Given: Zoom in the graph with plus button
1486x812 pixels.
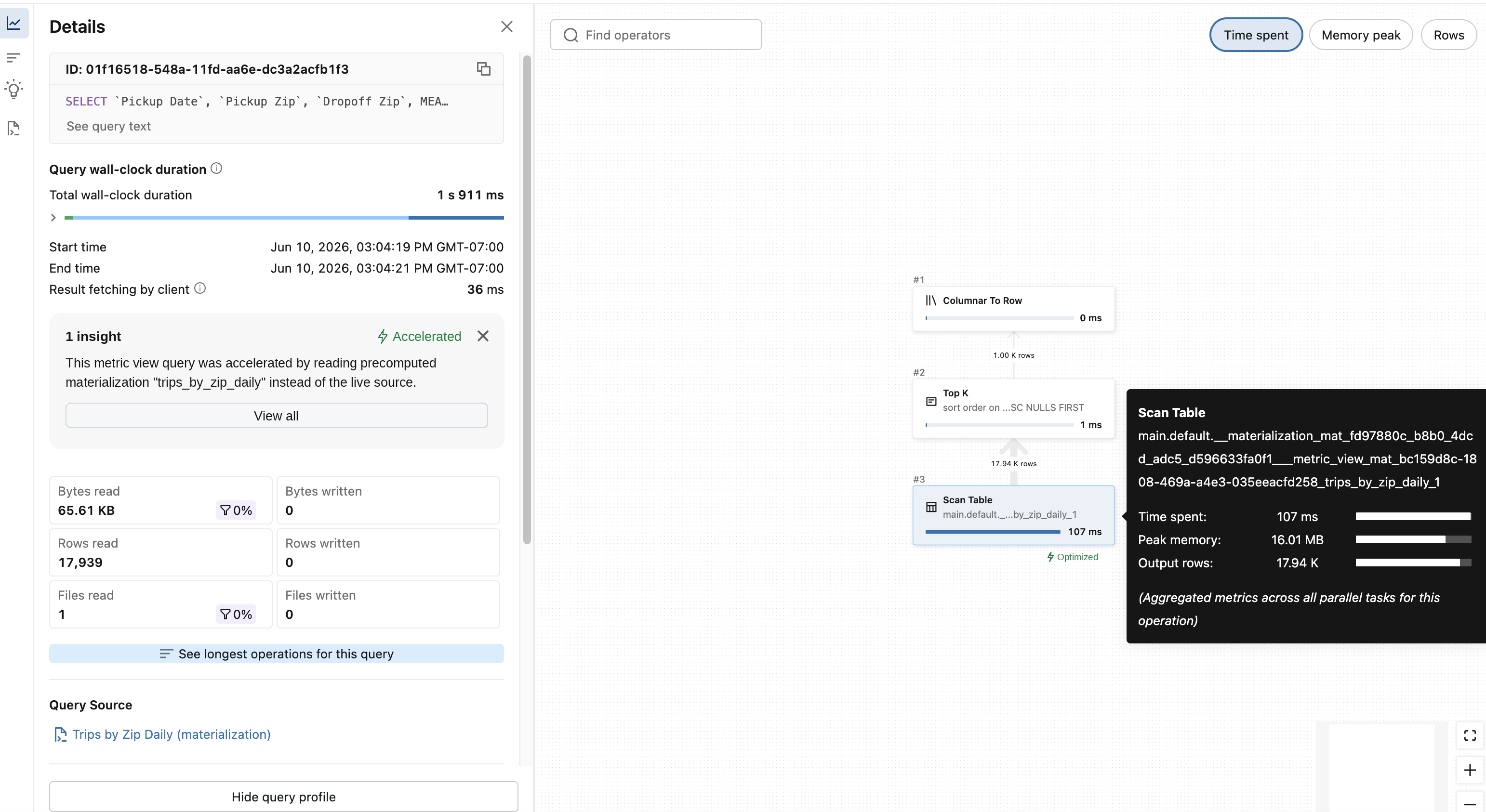Looking at the screenshot, I should (x=1470, y=770).
